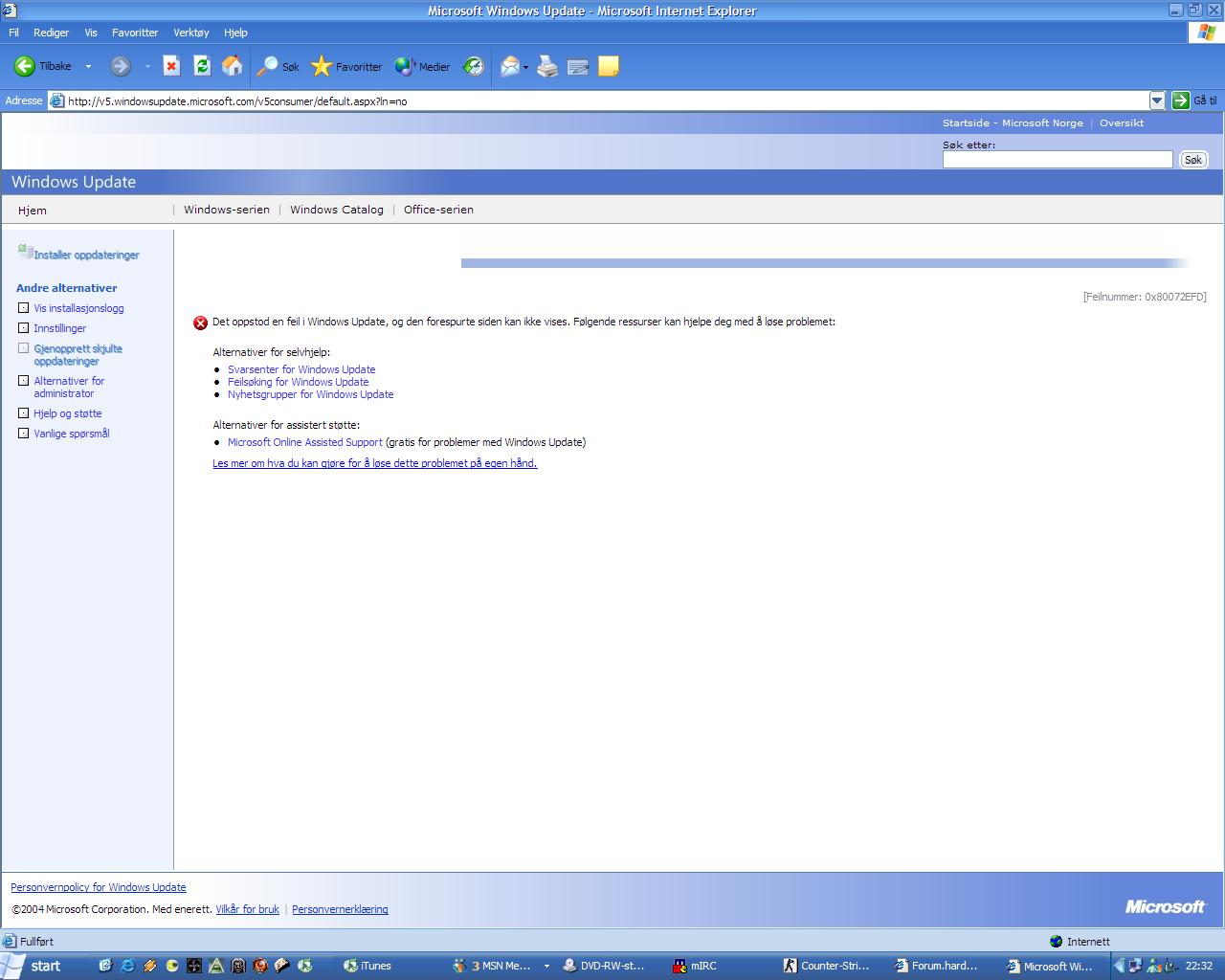Click the Microsoft logo in footer
This screenshot has height=980, width=1225.
click(x=1165, y=906)
